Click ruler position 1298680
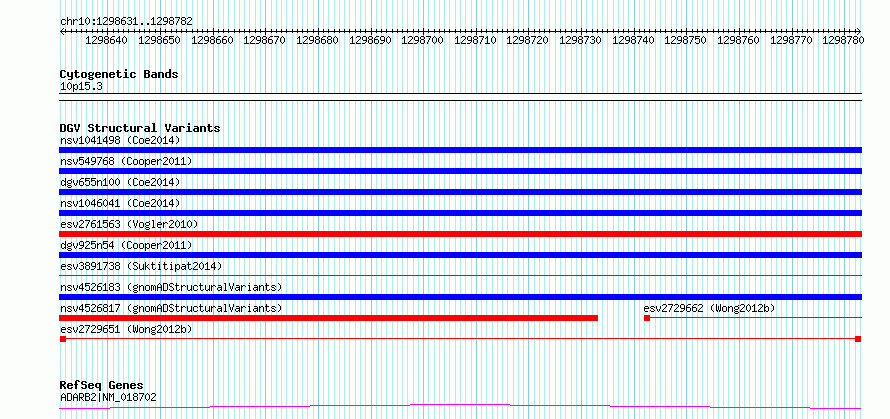This screenshot has width=890, height=419. (317, 40)
